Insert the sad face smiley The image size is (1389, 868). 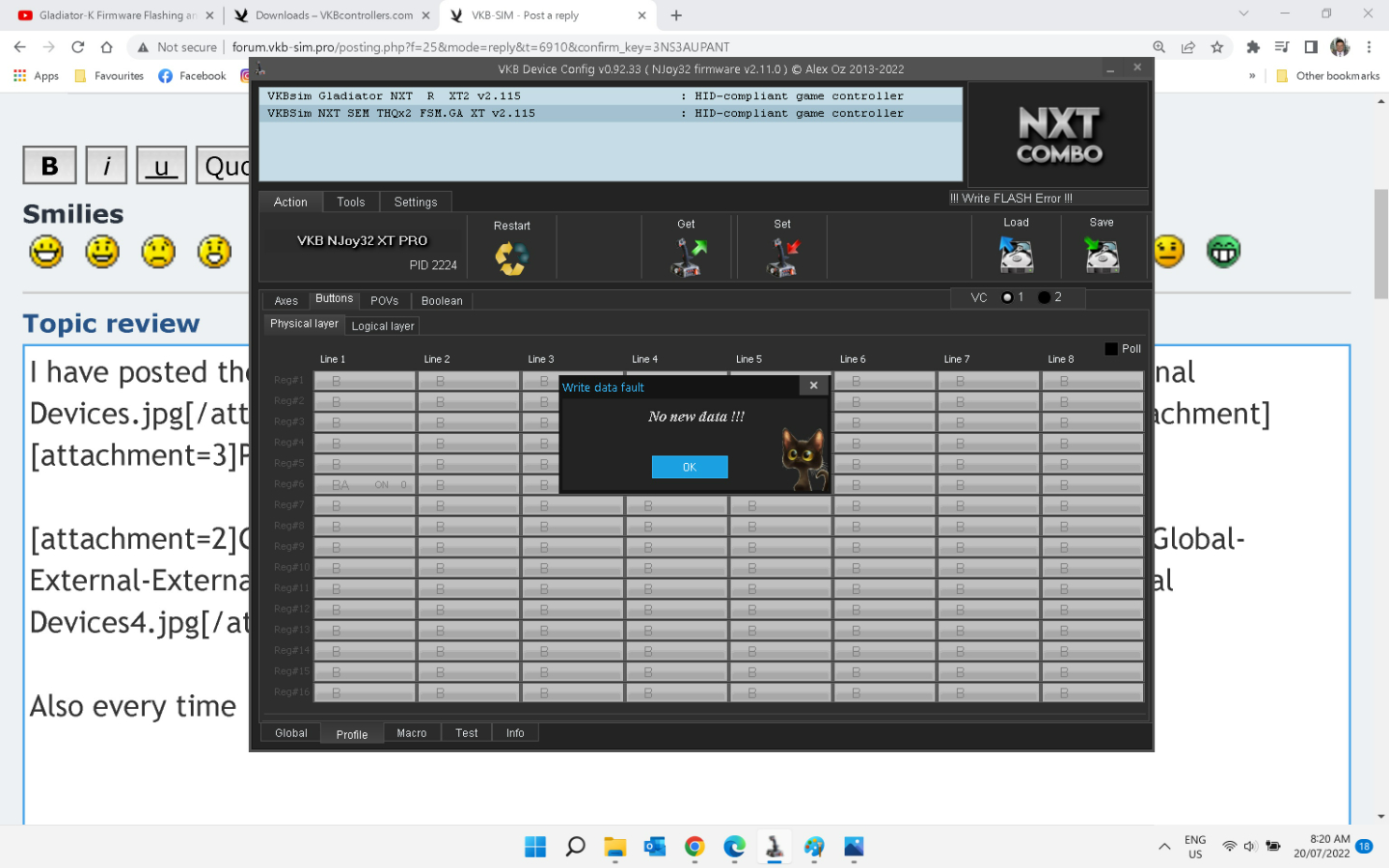158,252
